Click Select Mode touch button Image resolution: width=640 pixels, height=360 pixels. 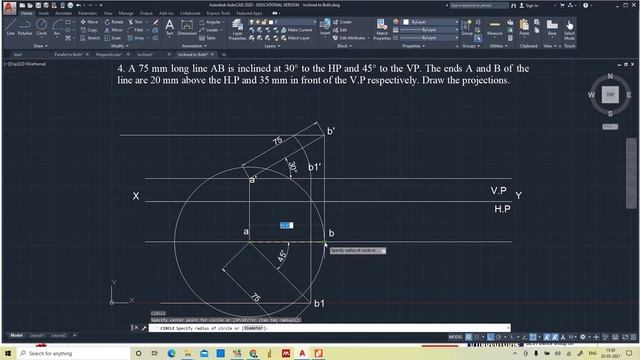(x=569, y=29)
